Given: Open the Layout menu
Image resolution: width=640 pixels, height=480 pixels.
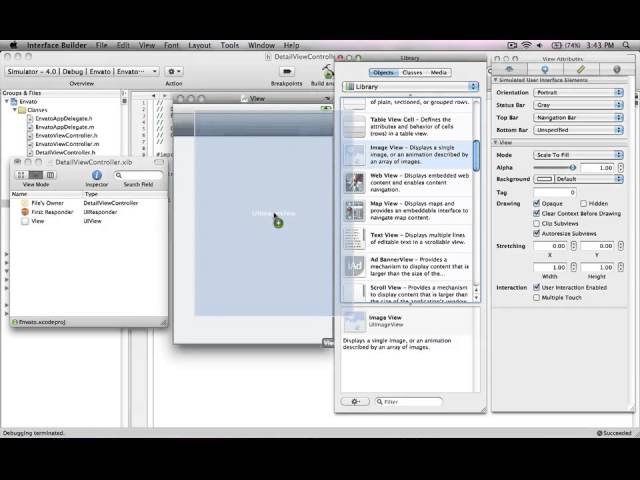Looking at the screenshot, I should (x=200, y=45).
